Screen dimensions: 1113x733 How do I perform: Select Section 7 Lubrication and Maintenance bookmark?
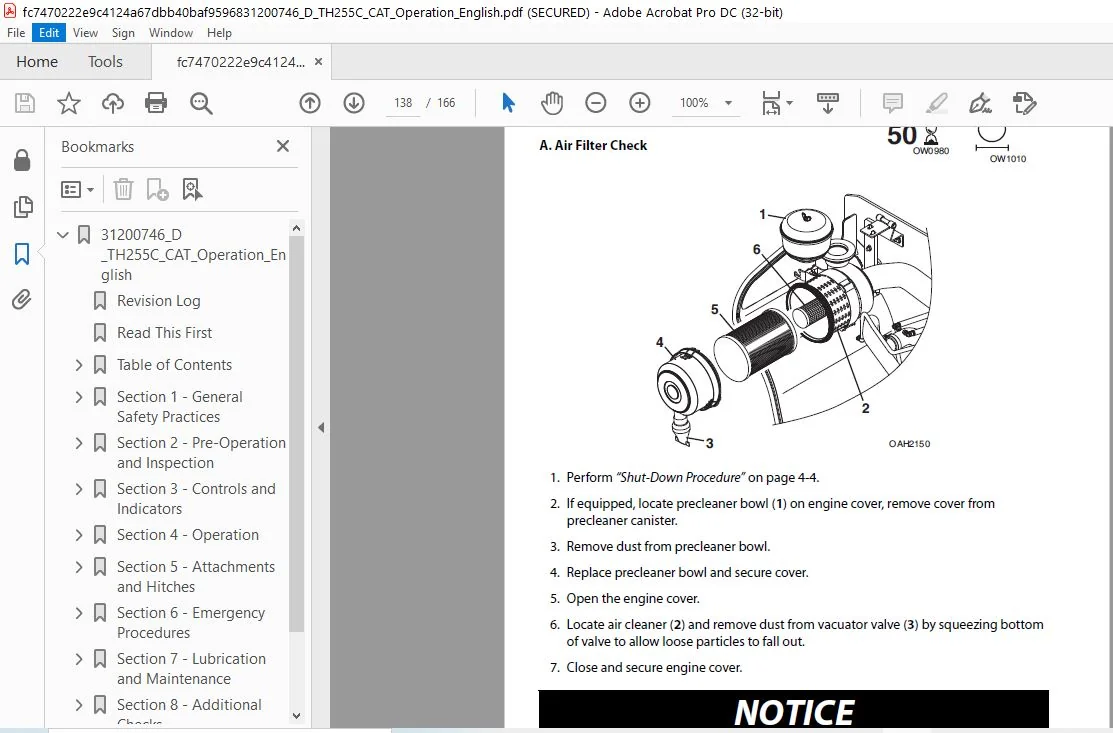(191, 668)
